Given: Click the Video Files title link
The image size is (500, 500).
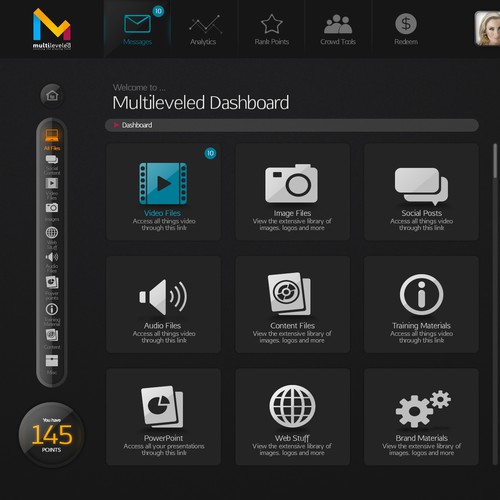Looking at the screenshot, I should [162, 213].
